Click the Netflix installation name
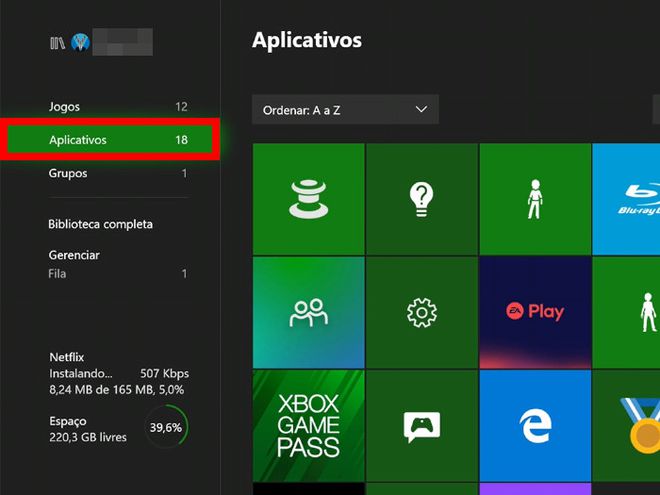Screen dimensions: 660x495 (x=67, y=357)
